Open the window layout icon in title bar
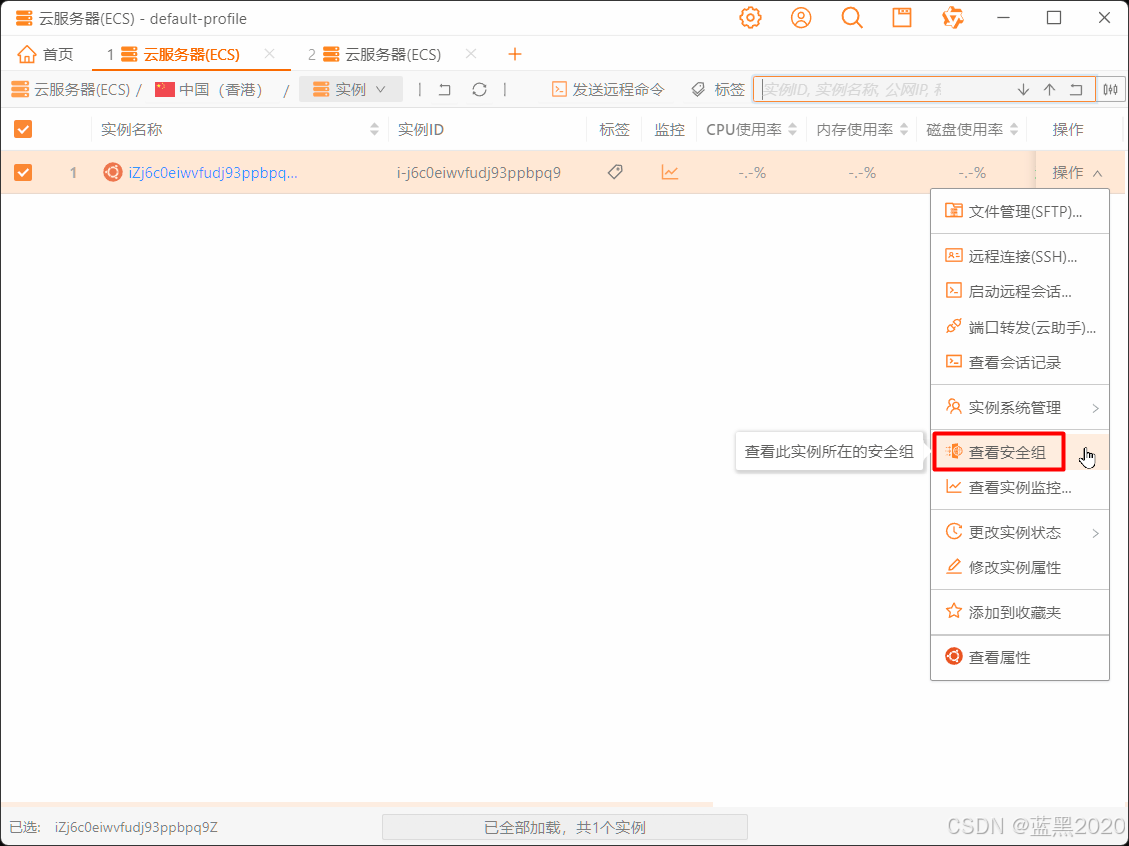 point(901,18)
